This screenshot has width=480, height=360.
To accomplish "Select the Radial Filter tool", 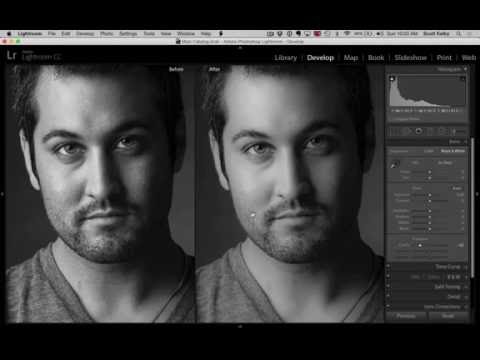I will (442, 131).
